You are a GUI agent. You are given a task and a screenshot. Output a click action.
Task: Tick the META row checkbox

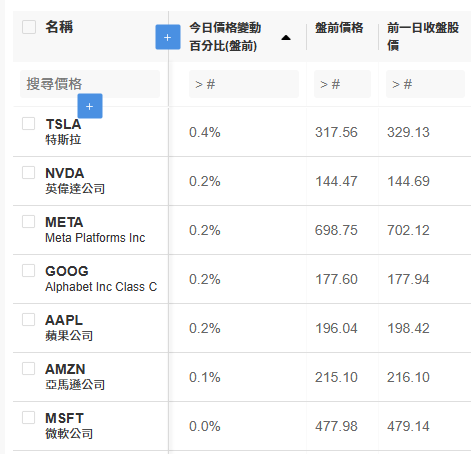pos(28,221)
